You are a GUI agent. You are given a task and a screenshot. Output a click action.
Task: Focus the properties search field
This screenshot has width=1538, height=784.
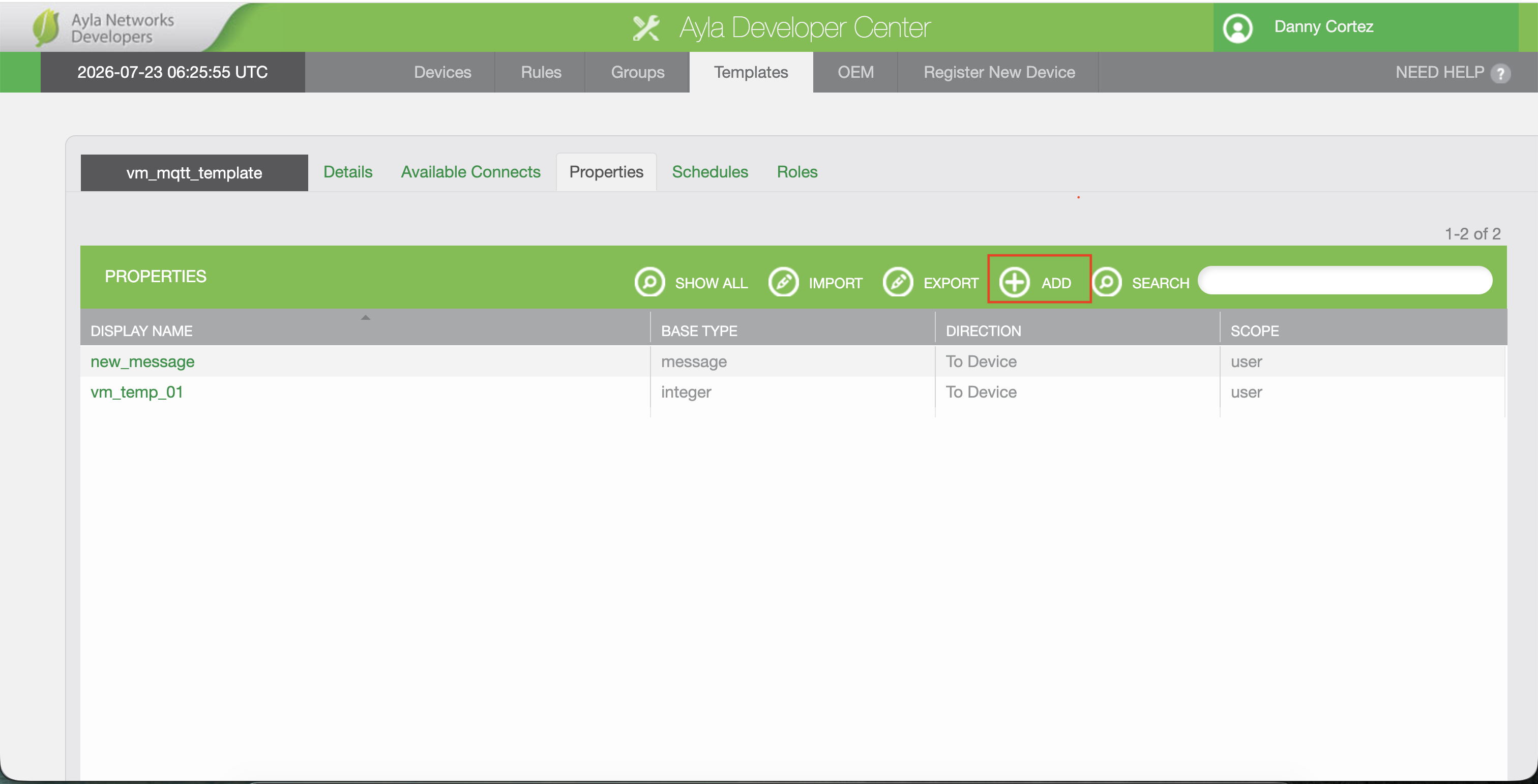coord(1345,281)
